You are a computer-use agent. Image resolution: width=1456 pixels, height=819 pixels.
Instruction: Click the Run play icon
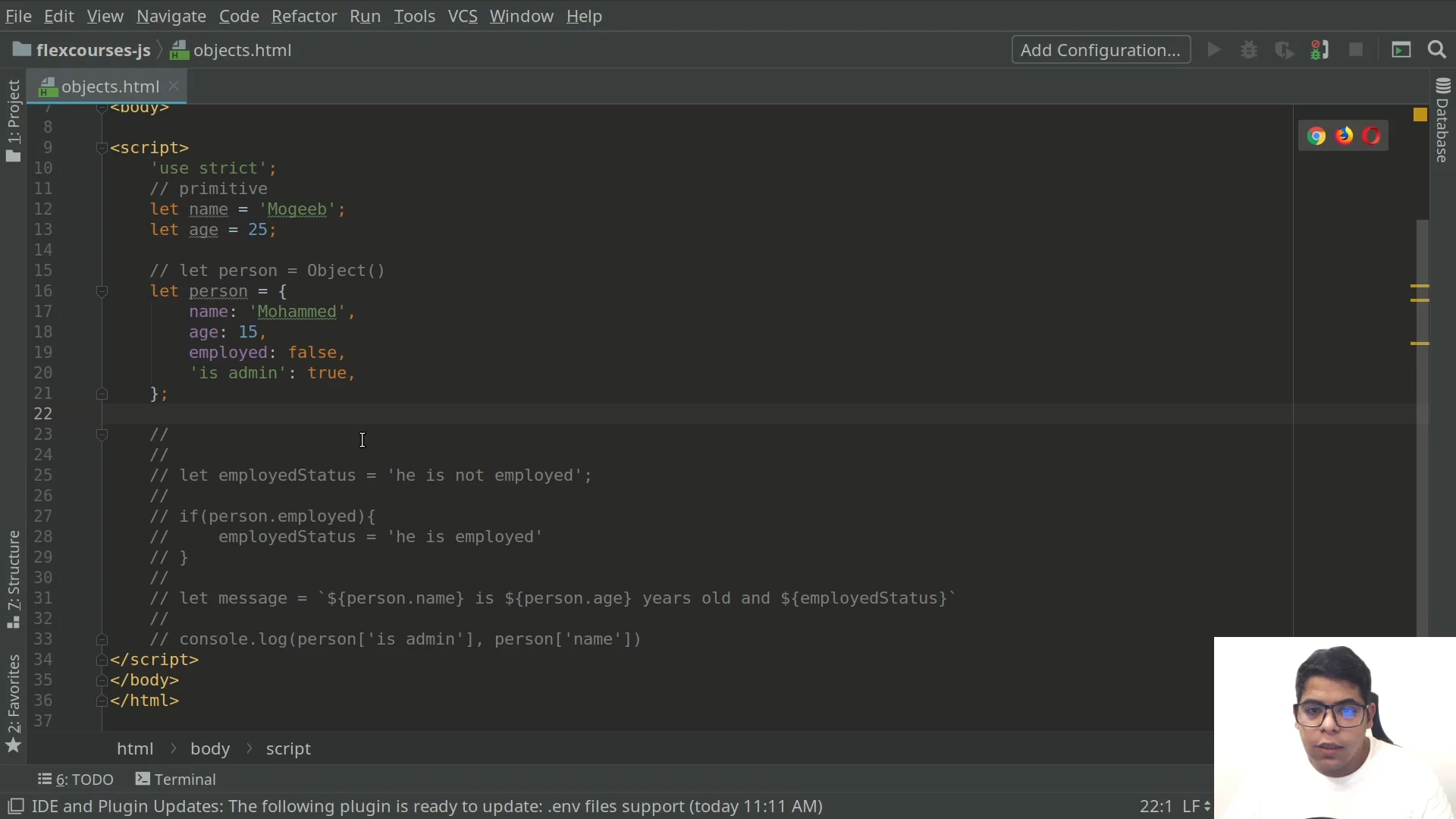click(1214, 50)
